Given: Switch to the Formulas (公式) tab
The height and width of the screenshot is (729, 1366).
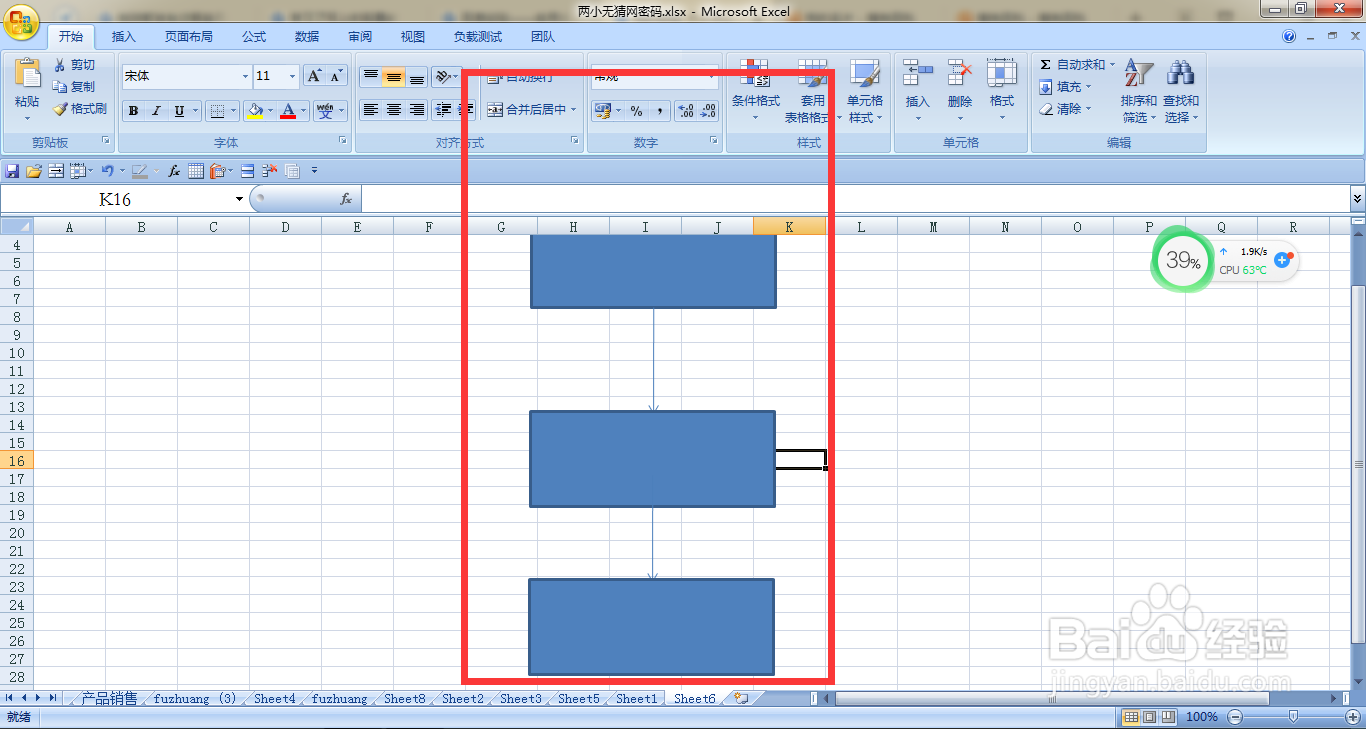Looking at the screenshot, I should tap(254, 37).
